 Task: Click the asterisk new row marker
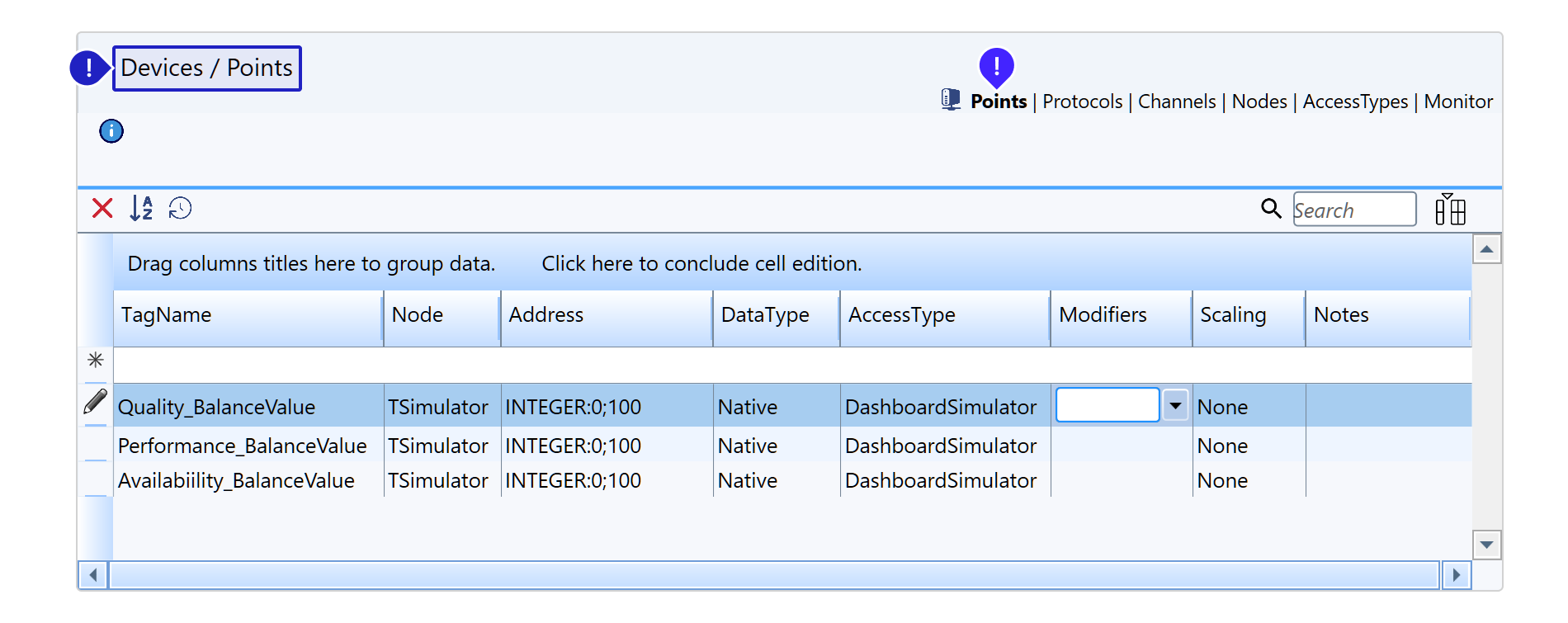coord(96,360)
